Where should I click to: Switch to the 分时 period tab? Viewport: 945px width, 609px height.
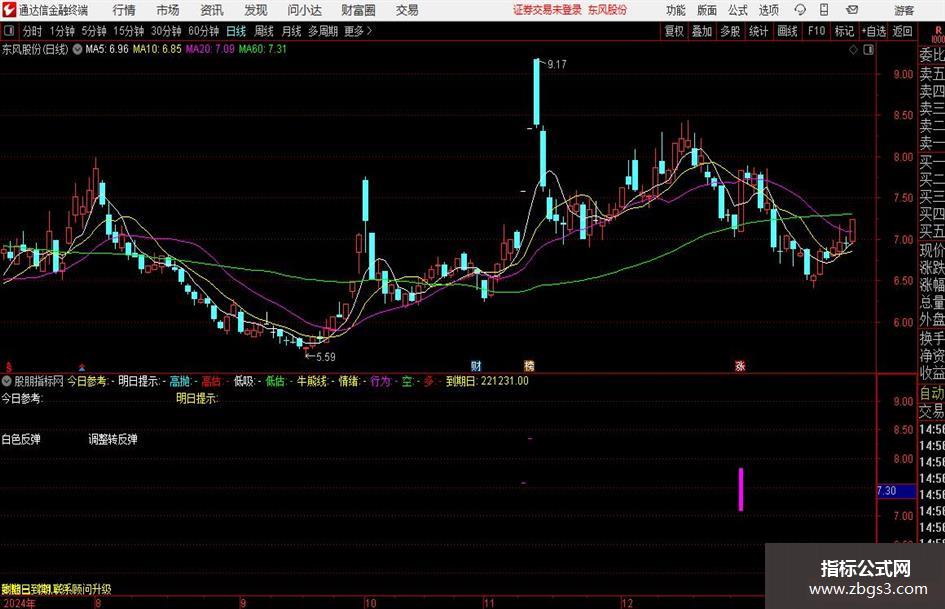33,31
